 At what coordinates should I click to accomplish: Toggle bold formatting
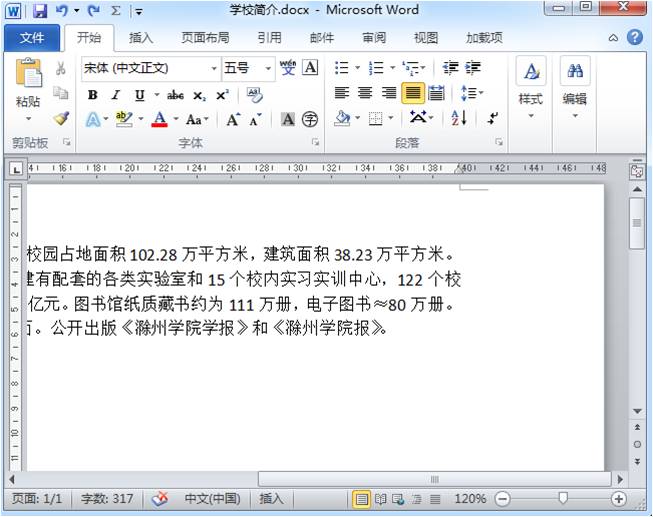(92, 95)
